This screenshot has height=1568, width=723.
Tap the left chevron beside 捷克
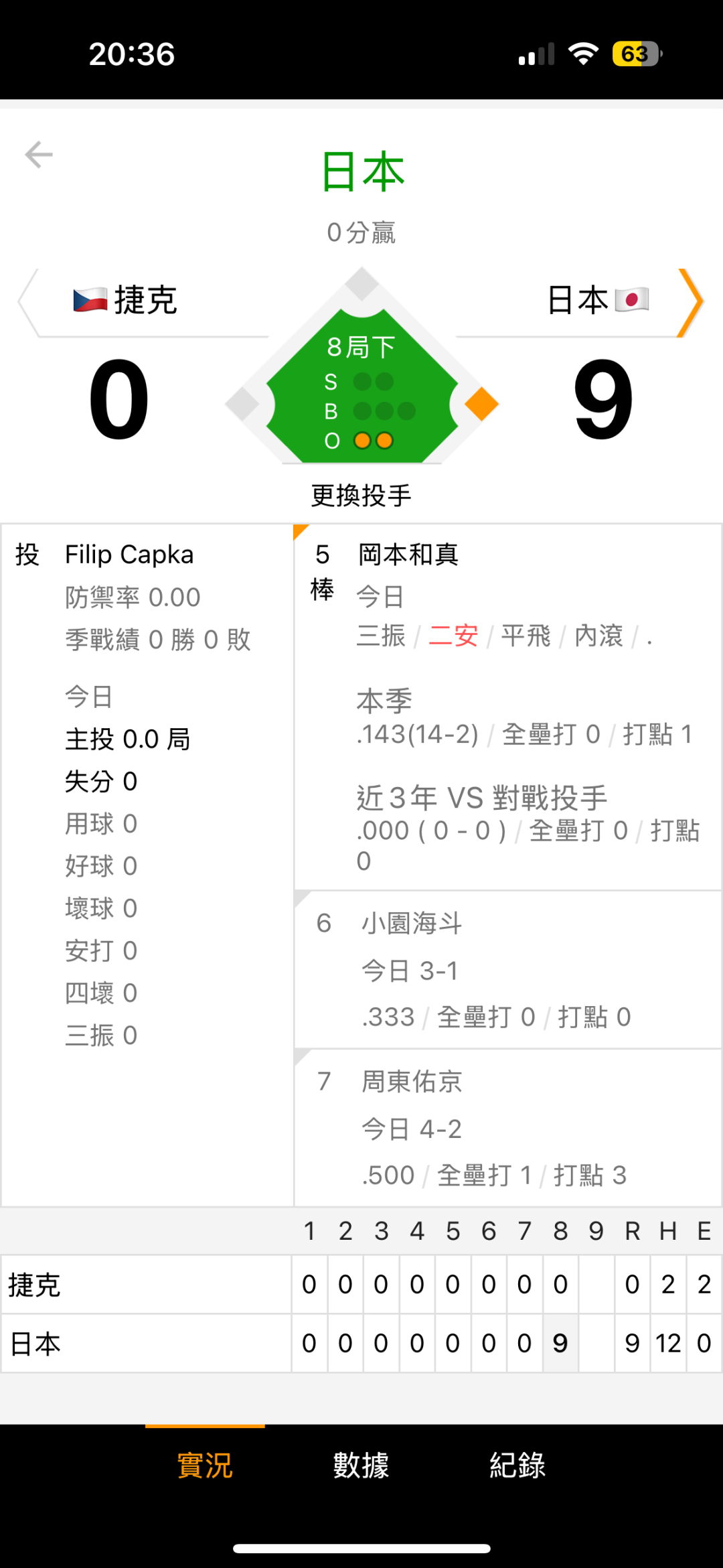point(27,302)
